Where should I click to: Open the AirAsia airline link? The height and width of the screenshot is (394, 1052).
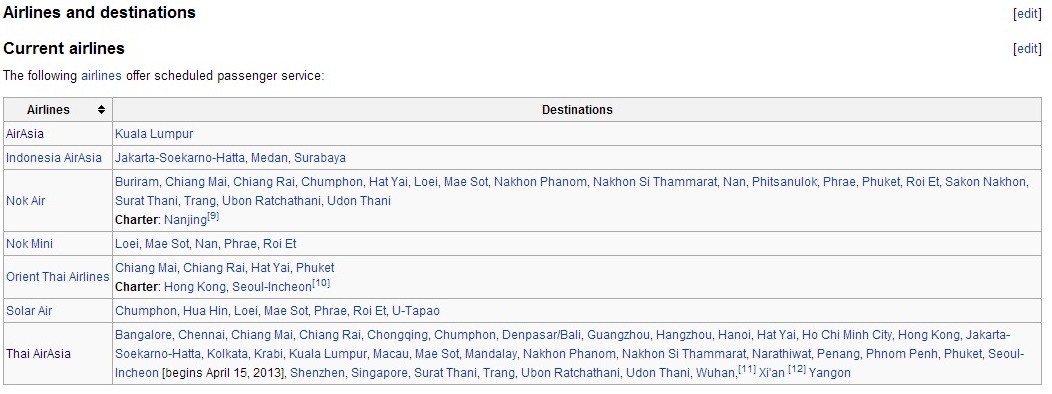[x=25, y=134]
